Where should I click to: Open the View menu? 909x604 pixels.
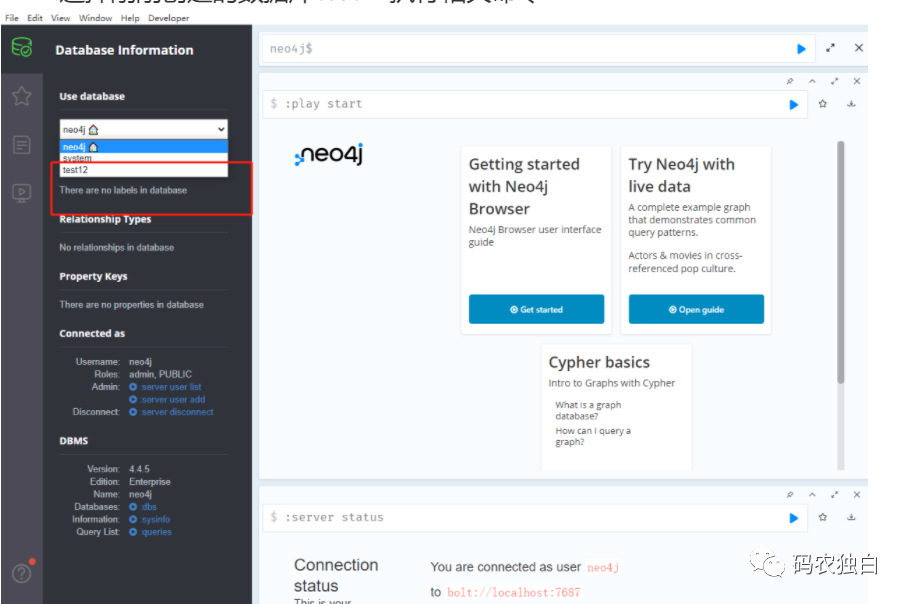60,18
